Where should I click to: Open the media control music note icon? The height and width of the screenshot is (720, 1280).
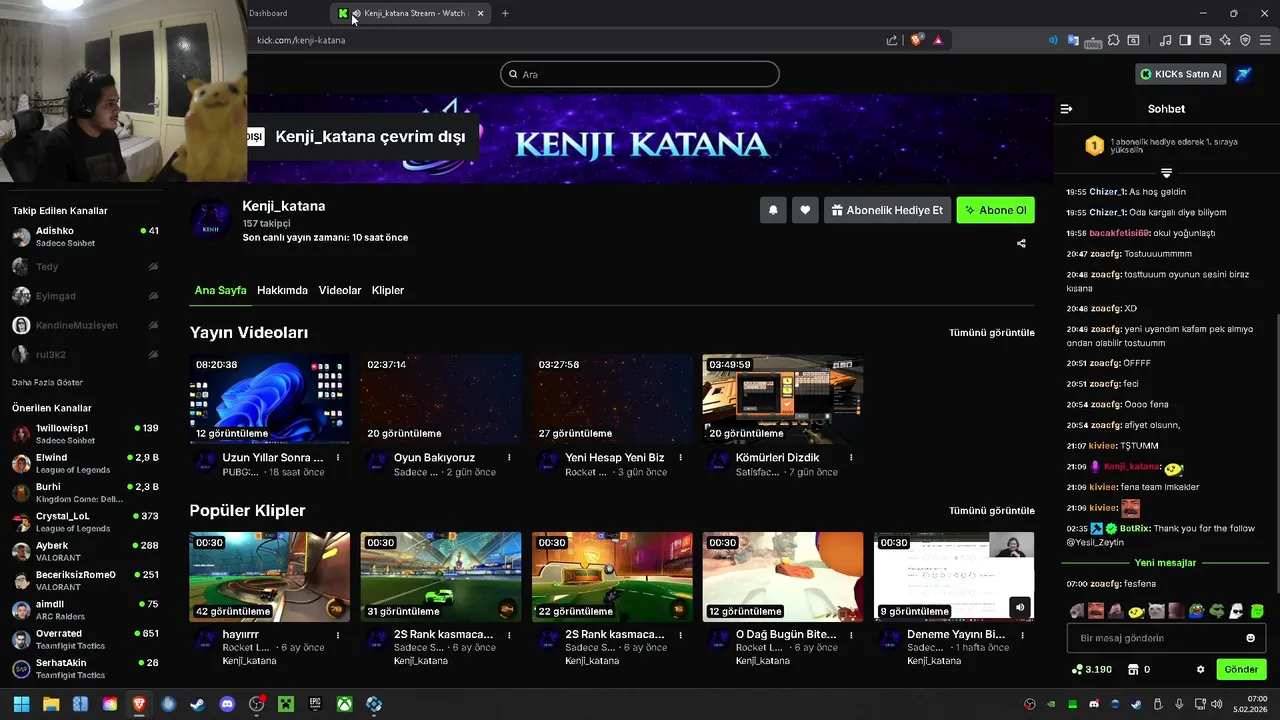pyautogui.click(x=1165, y=40)
